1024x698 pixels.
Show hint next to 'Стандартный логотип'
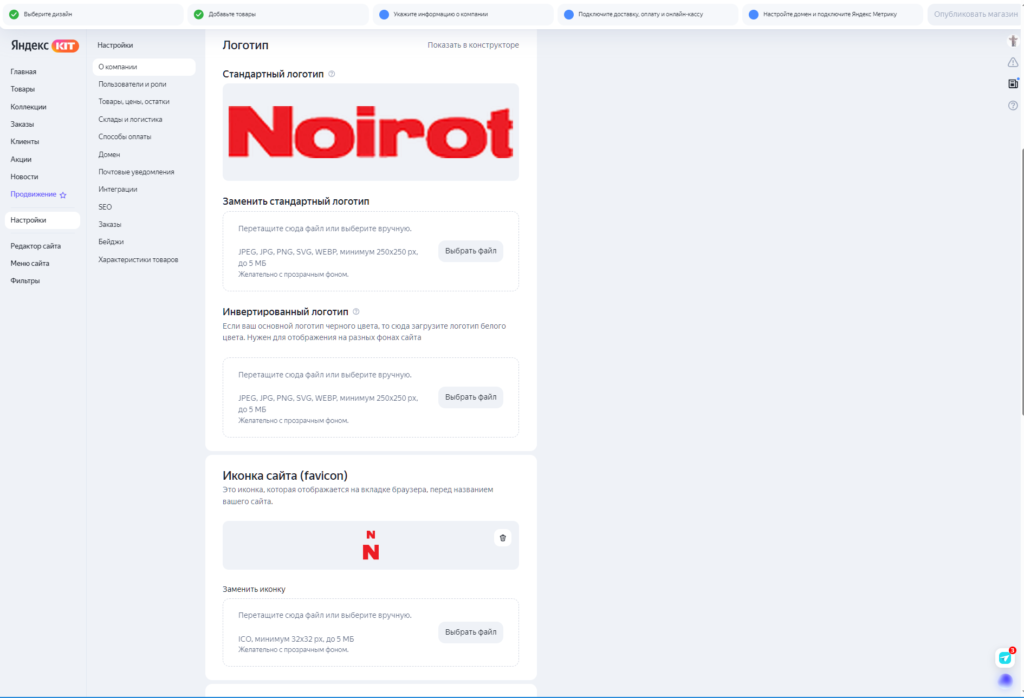point(332,74)
